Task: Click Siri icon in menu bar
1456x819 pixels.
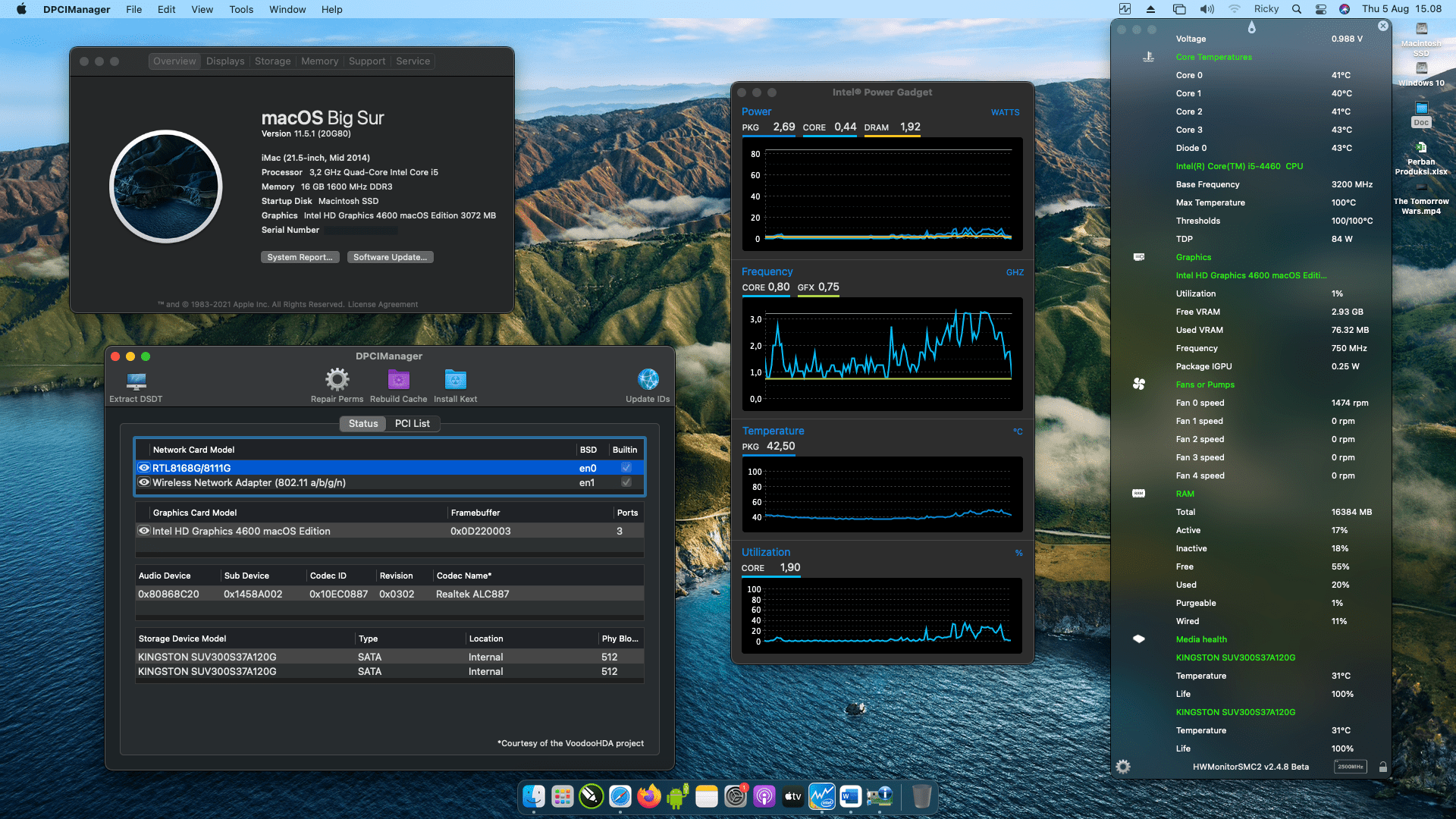Action: click(1344, 9)
